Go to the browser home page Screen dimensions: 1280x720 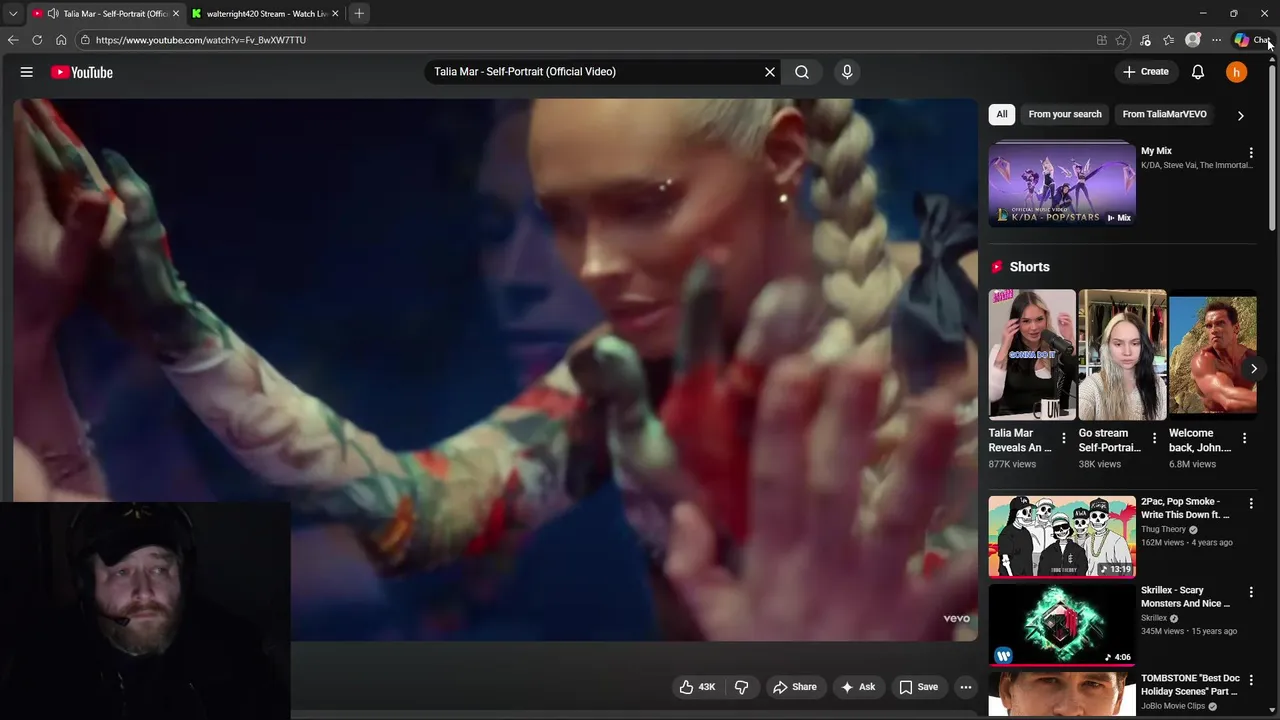click(x=61, y=40)
